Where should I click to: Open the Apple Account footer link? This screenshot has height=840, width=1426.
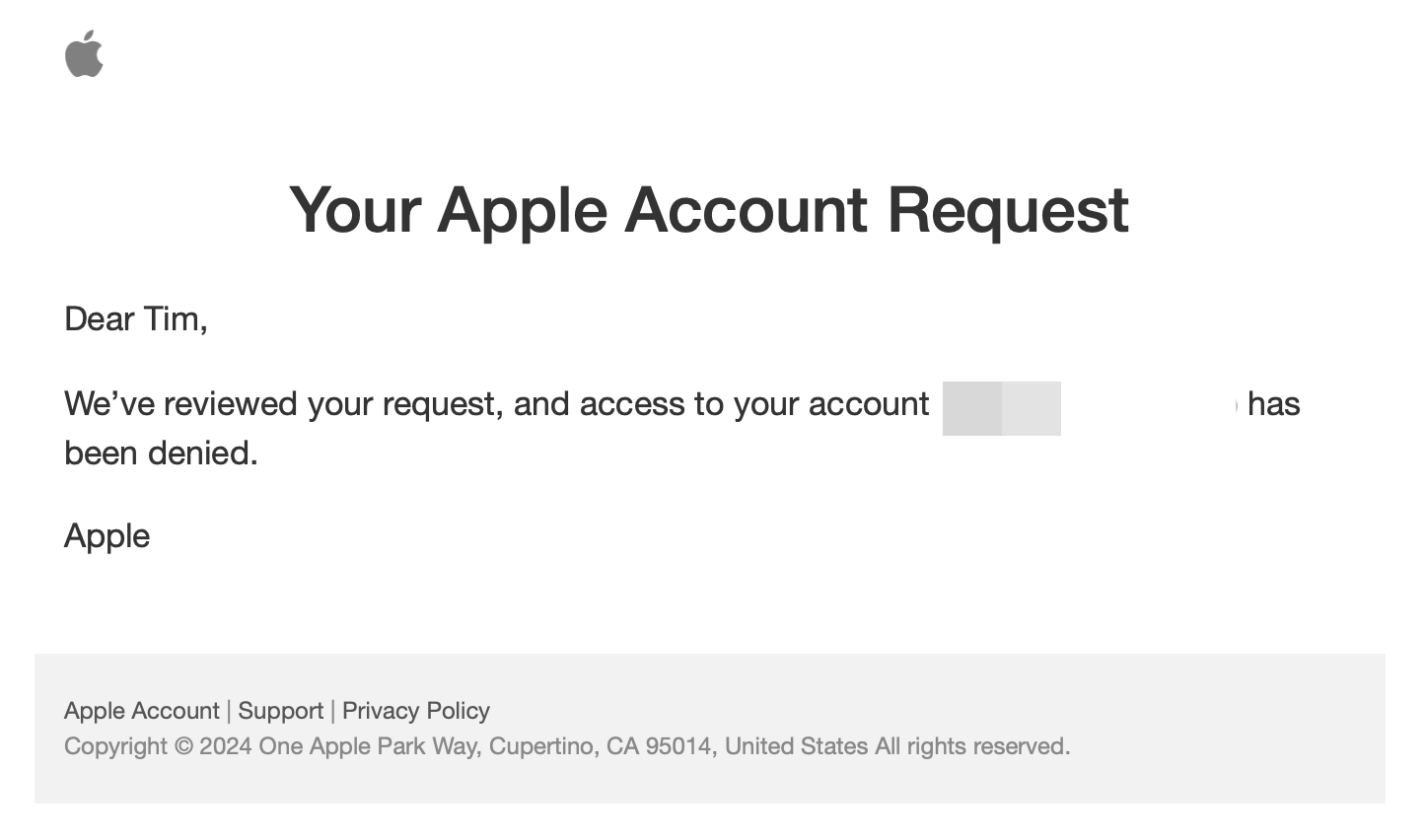(141, 711)
